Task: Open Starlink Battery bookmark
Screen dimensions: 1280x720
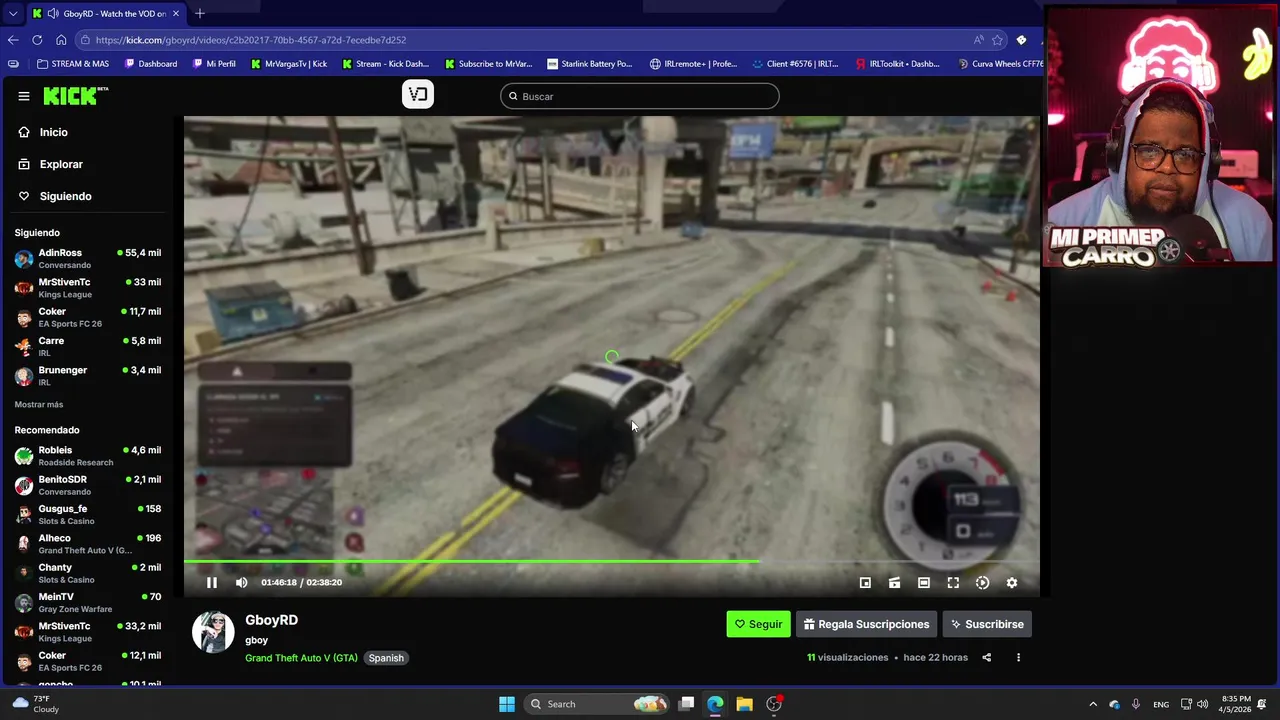Action: pyautogui.click(x=589, y=64)
